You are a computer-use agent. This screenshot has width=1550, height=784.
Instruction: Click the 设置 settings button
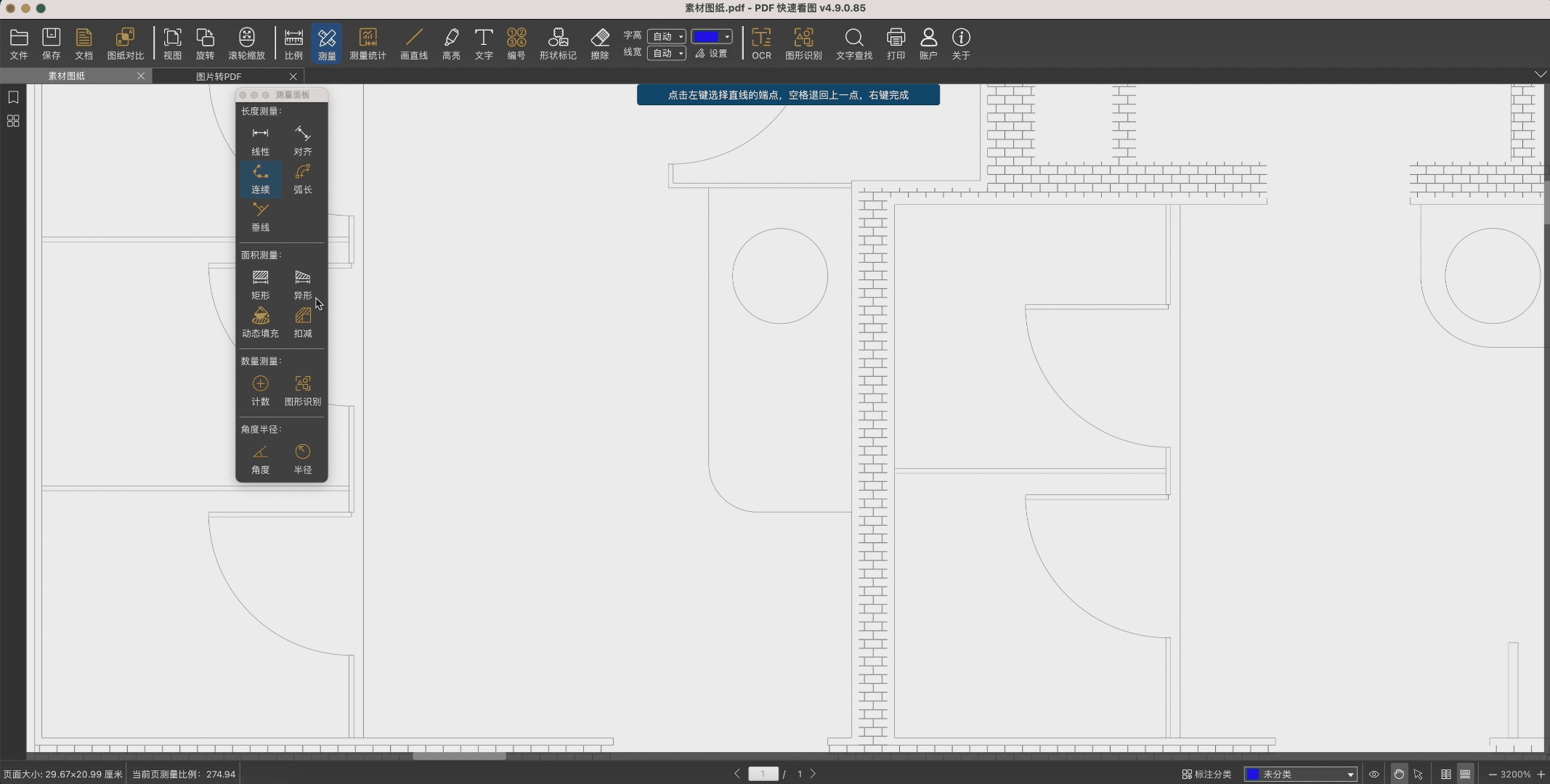711,53
